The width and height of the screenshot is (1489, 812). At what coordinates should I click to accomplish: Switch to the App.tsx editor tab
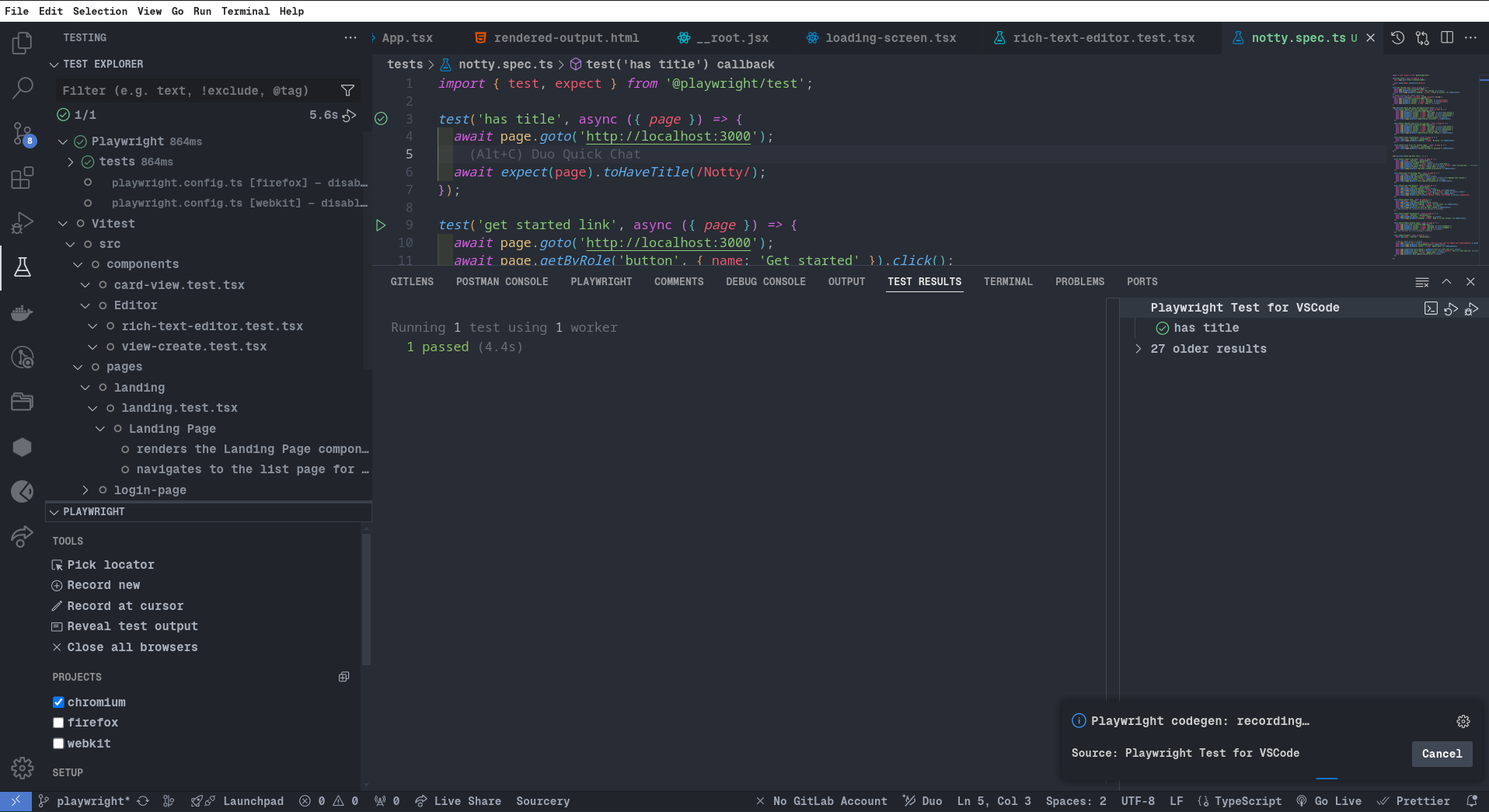click(x=407, y=38)
